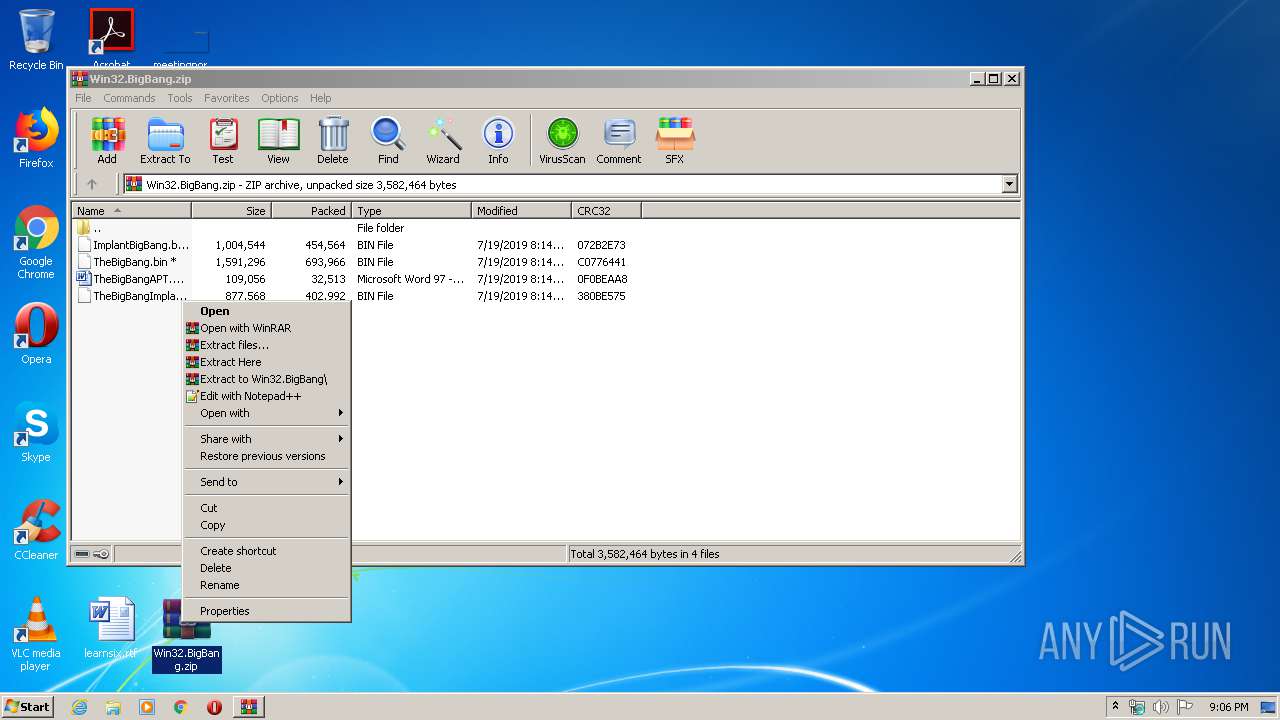Expand the Share with submenu

click(267, 439)
